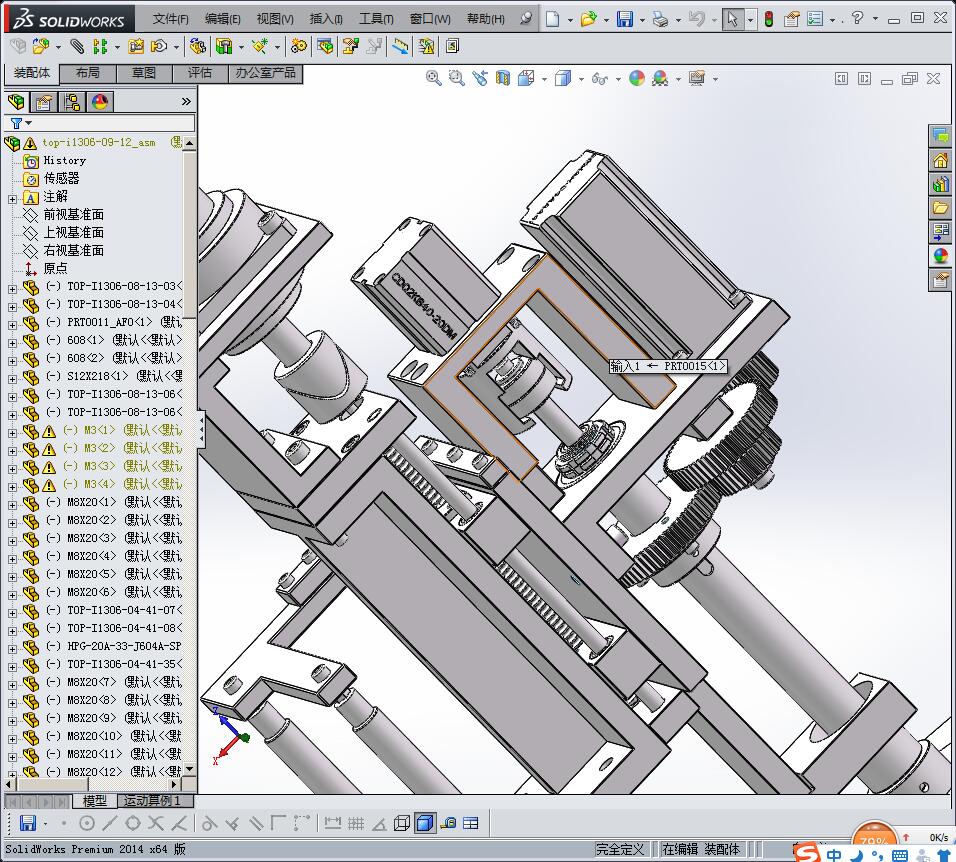Open the DisplayManager color ball tab
This screenshot has width=956, height=862.
coord(100,102)
